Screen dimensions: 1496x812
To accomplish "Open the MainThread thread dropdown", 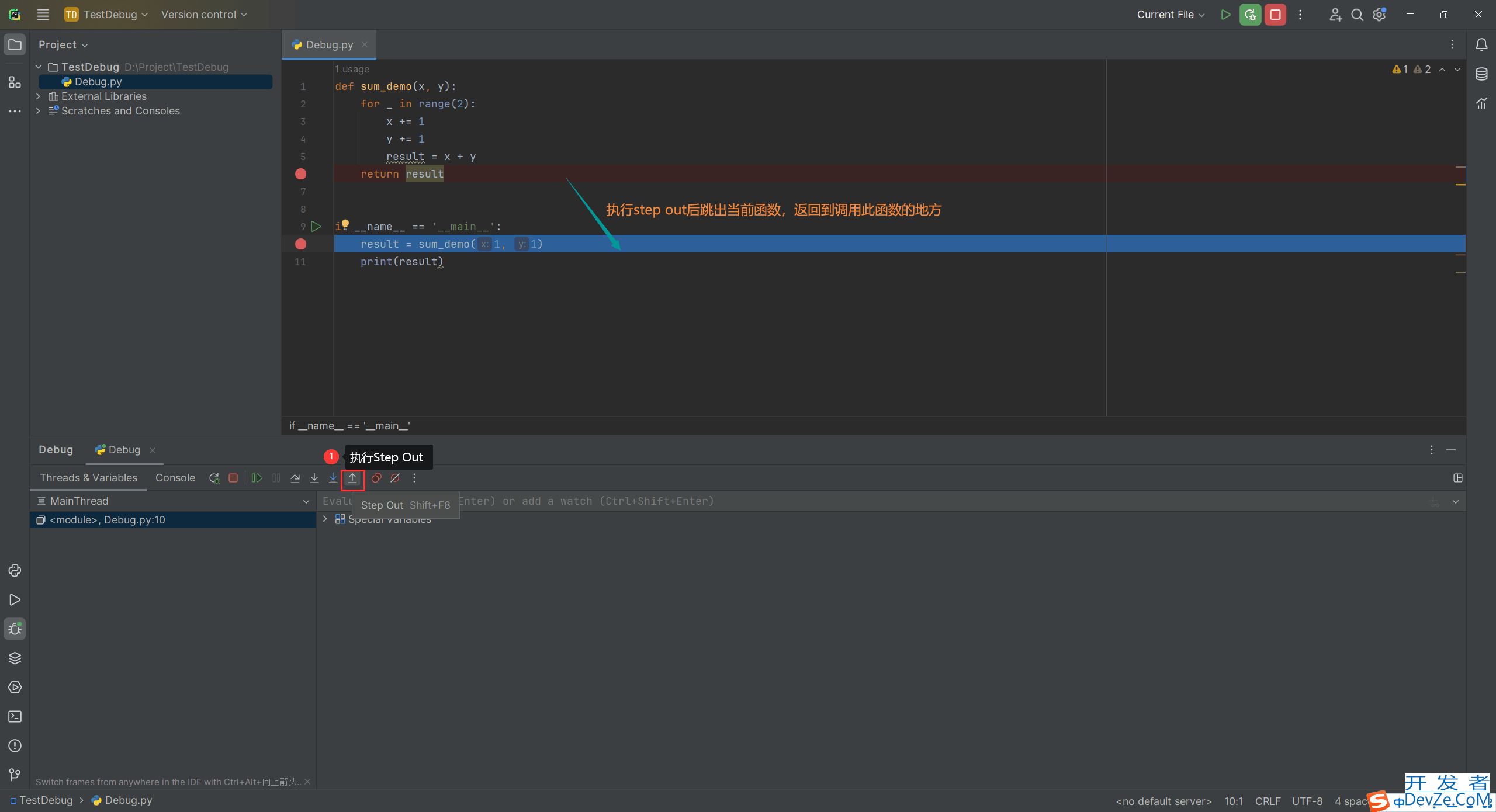I will (173, 501).
